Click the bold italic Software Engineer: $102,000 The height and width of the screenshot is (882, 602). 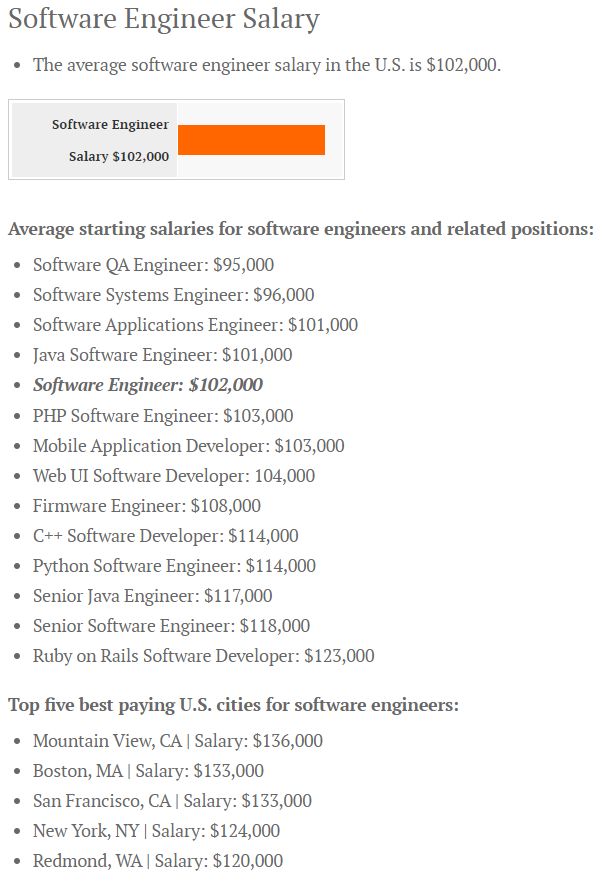pyautogui.click(x=148, y=385)
